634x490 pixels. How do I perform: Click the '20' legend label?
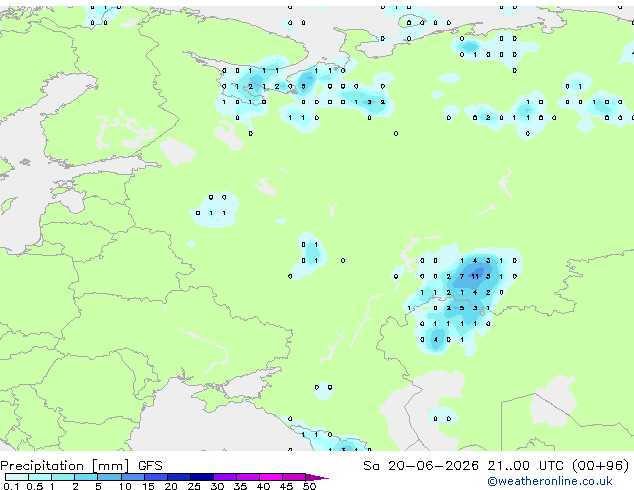pyautogui.click(x=171, y=486)
